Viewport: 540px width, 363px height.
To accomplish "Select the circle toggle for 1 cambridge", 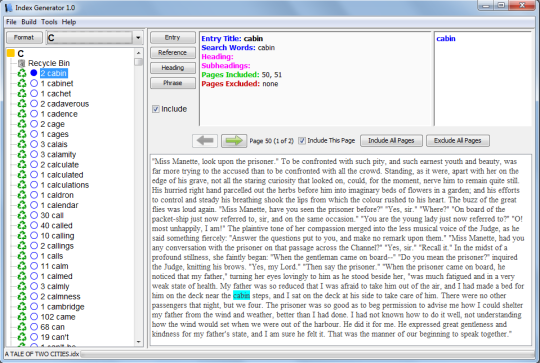I will (x=34, y=307).
